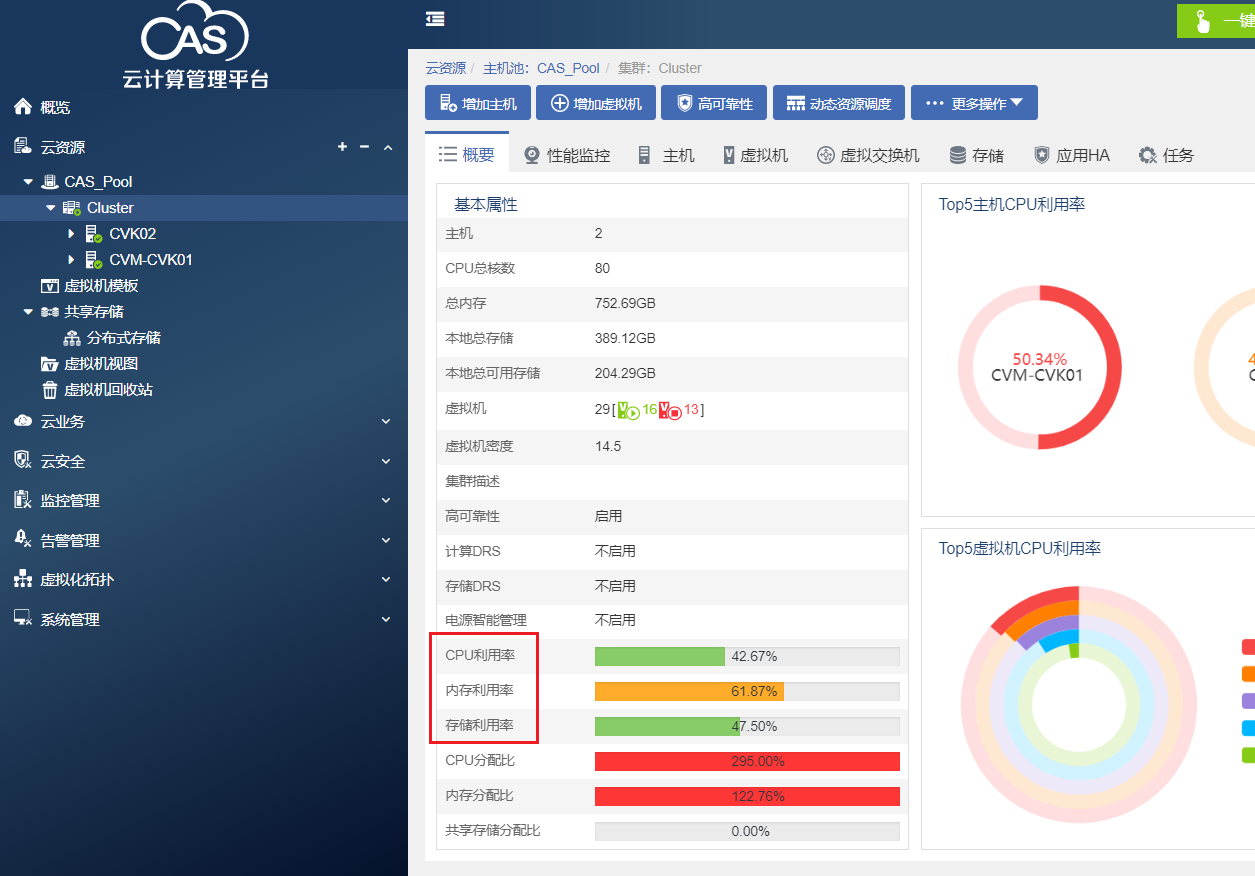The height and width of the screenshot is (876, 1255).
Task: Collapse the sidebar menu toggle icon
Action: (435, 19)
